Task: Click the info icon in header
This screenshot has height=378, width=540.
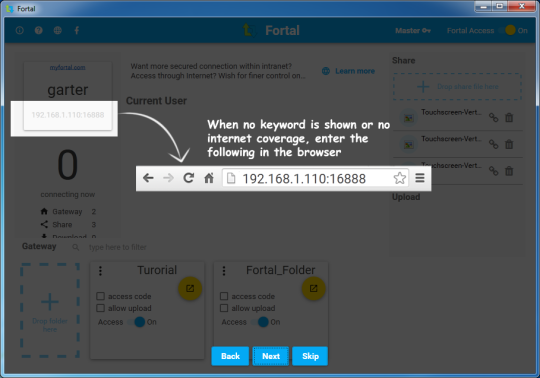Action: coord(20,30)
